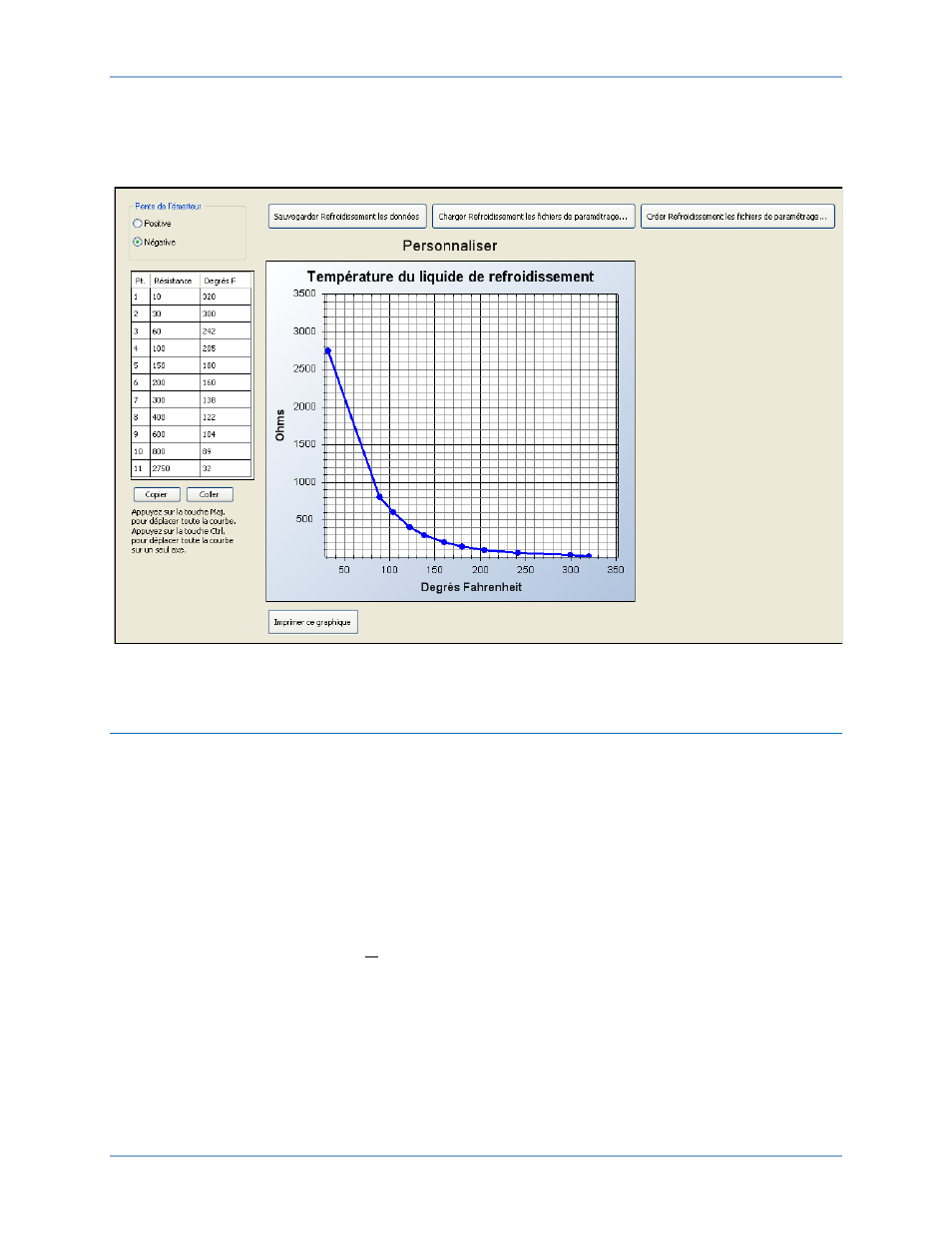Click Imprimer ce graphique button
Image resolution: width=952 pixels, height=1233 pixels.
(x=312, y=622)
